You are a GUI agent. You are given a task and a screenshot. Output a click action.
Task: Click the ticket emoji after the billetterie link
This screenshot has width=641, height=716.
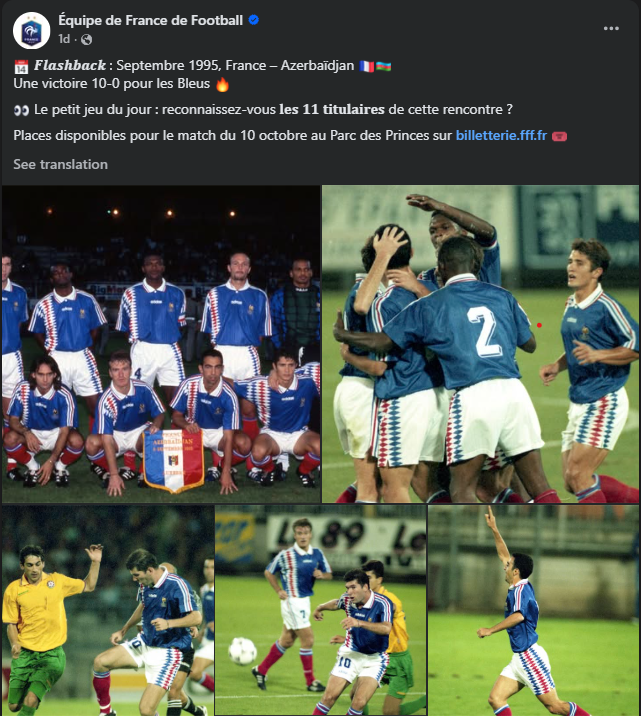click(559, 135)
